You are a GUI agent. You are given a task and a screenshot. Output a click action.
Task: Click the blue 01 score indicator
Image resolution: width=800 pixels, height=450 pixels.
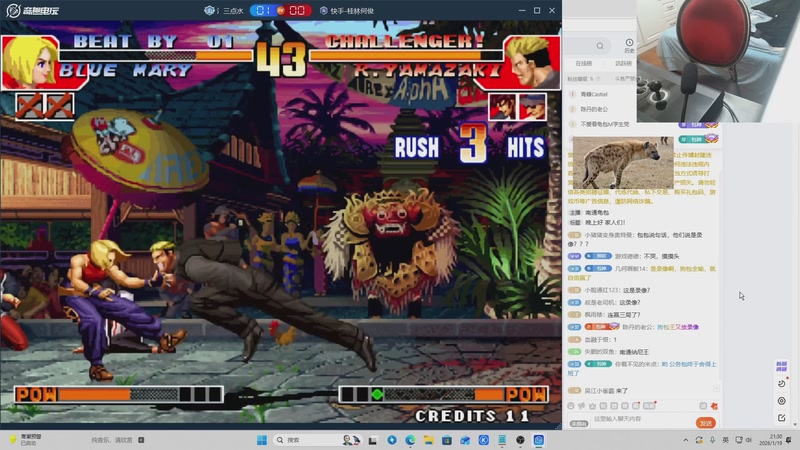263,10
